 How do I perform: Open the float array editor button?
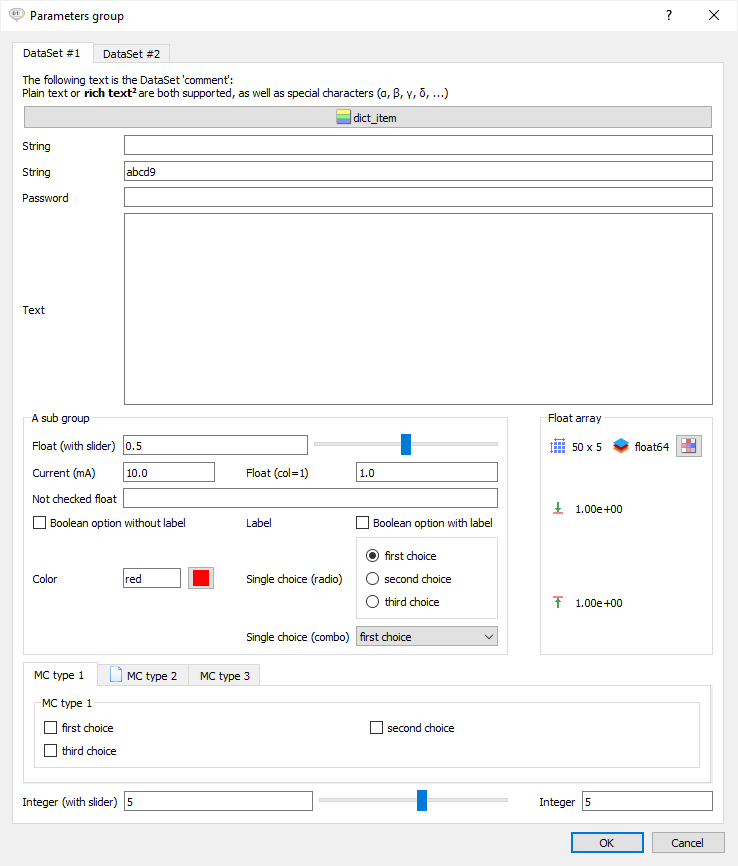[689, 446]
